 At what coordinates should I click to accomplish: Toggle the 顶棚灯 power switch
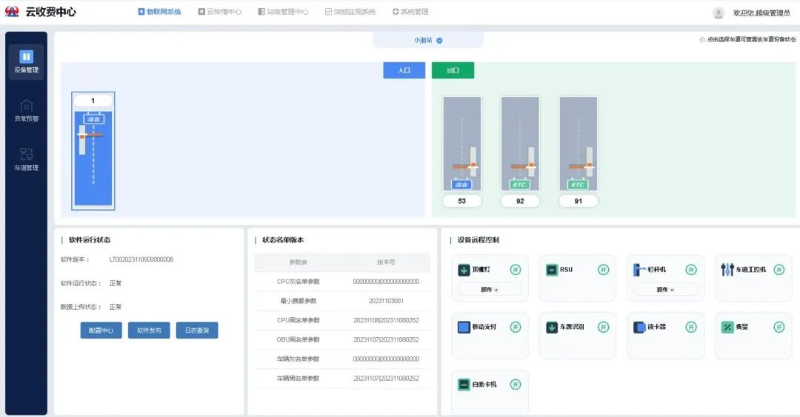point(516,270)
